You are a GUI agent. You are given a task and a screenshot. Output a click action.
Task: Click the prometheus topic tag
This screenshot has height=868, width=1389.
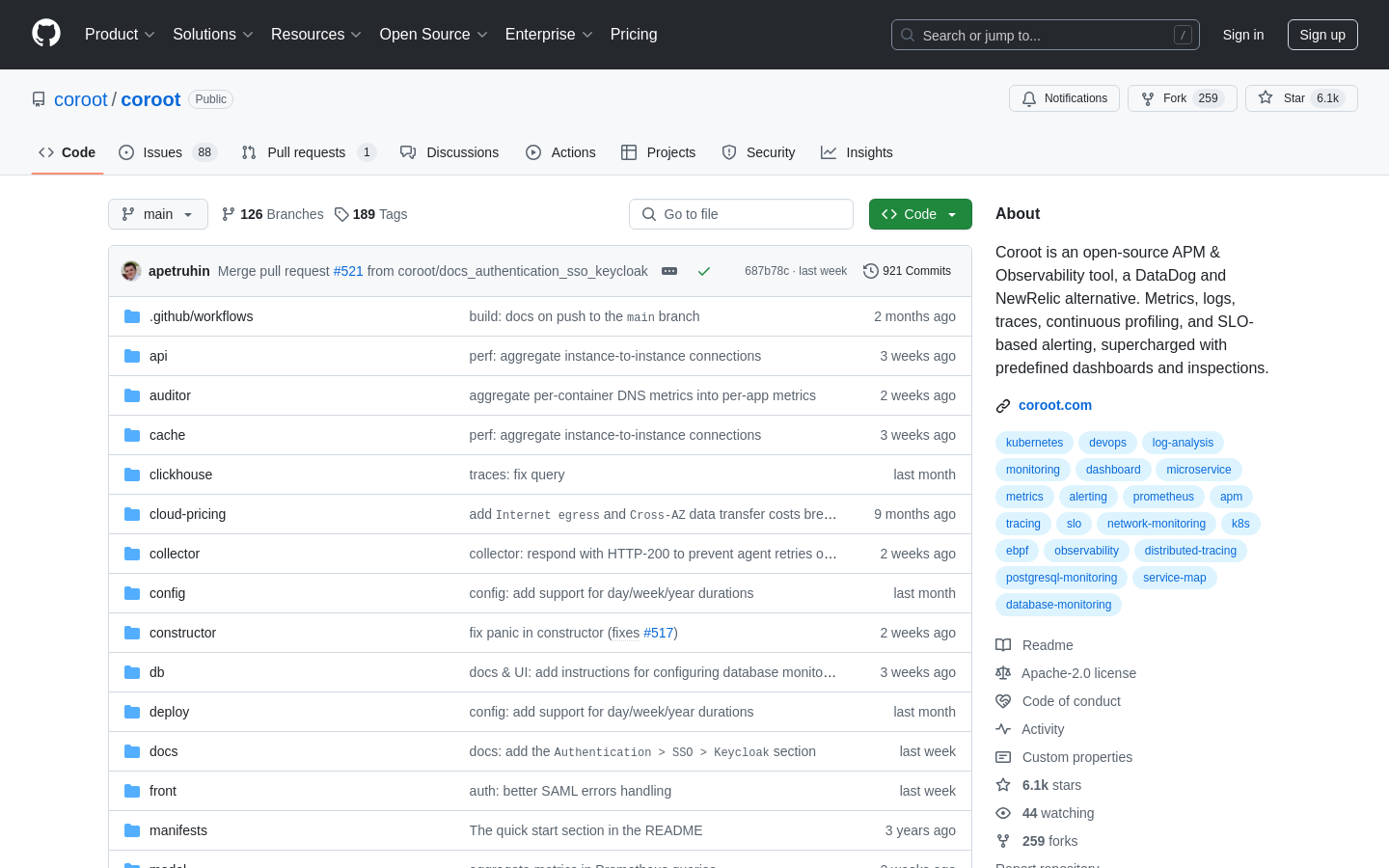(1163, 497)
